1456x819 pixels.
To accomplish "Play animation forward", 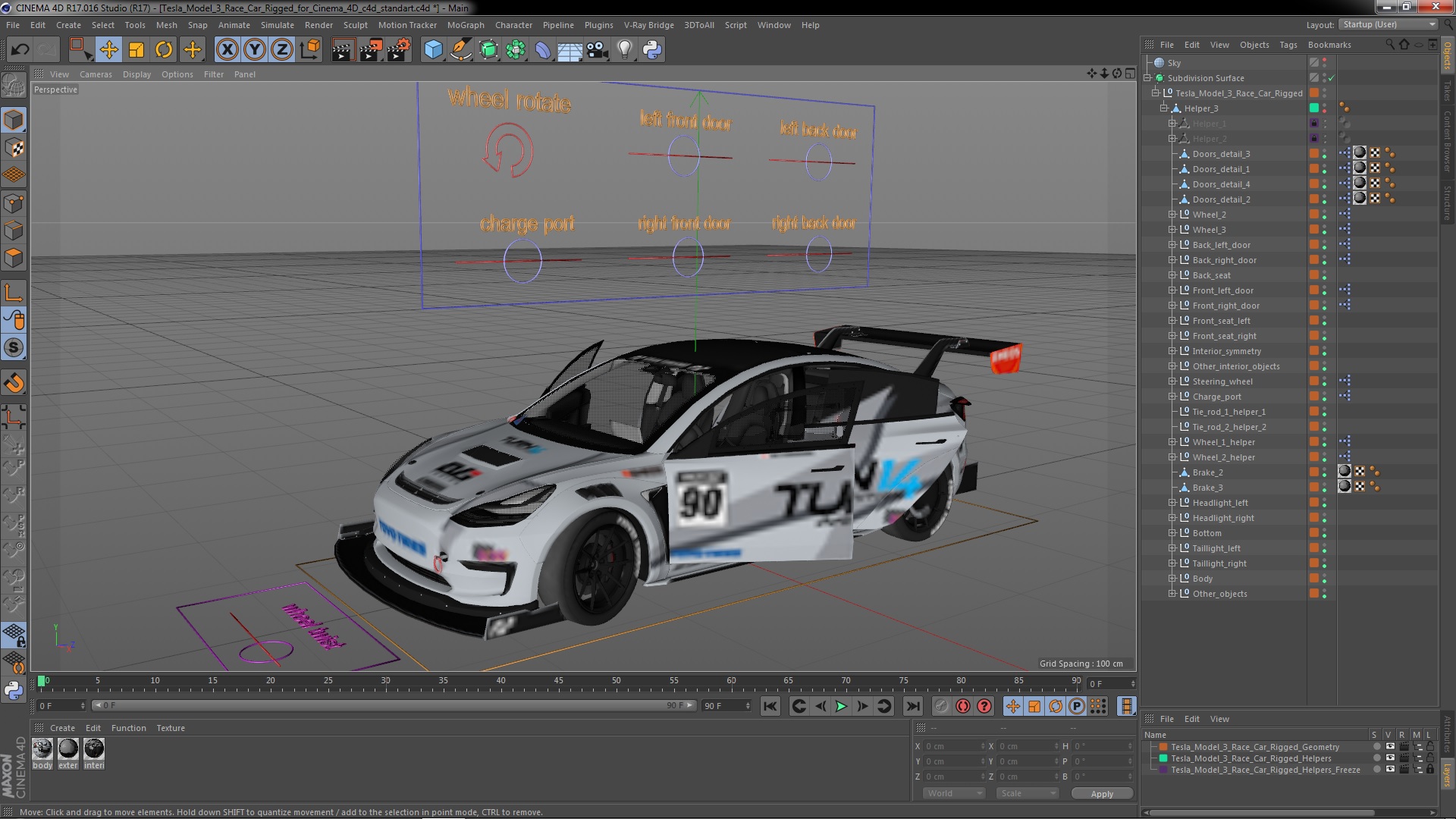I will click(841, 706).
